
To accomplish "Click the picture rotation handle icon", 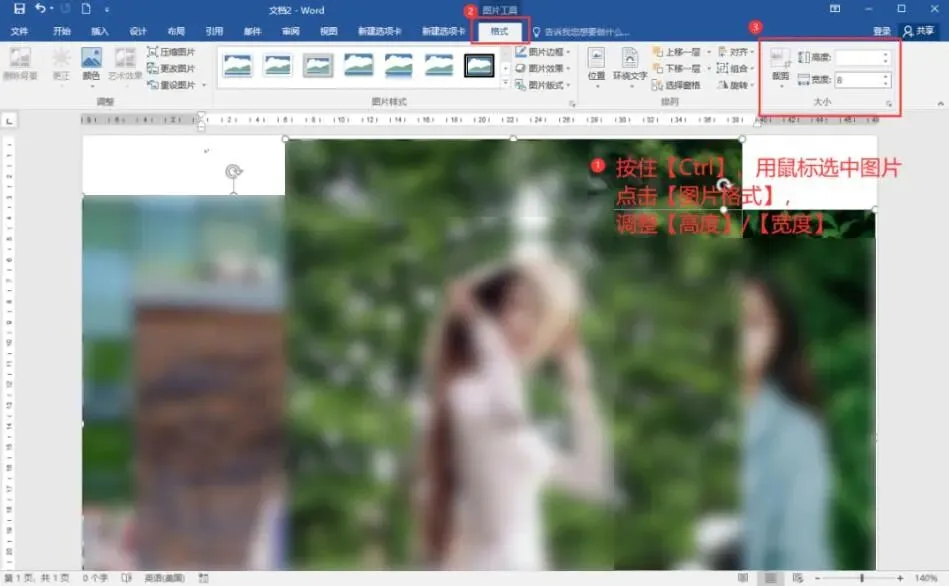I will tap(234, 172).
